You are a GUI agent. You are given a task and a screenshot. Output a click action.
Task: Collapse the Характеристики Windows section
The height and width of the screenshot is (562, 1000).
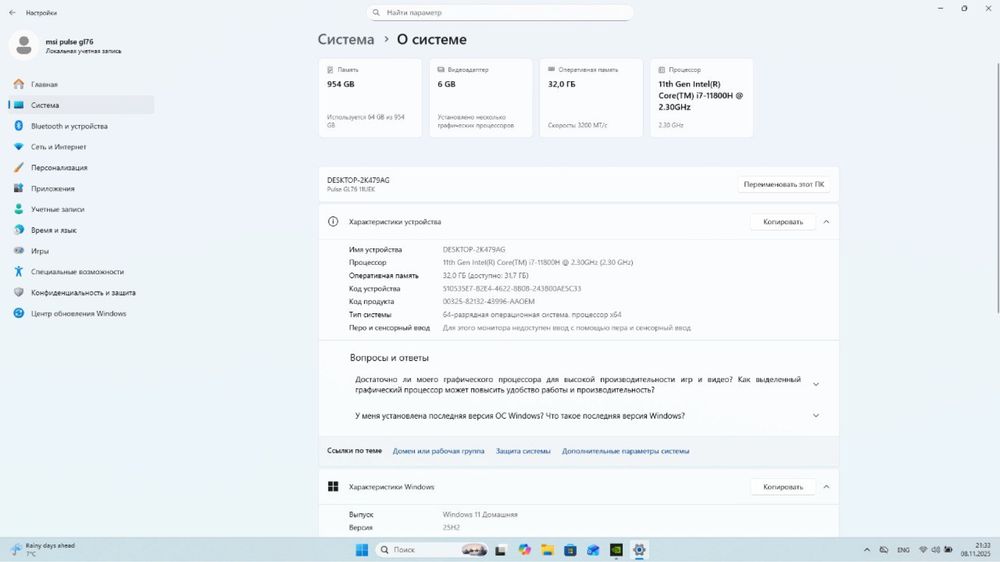pos(826,487)
